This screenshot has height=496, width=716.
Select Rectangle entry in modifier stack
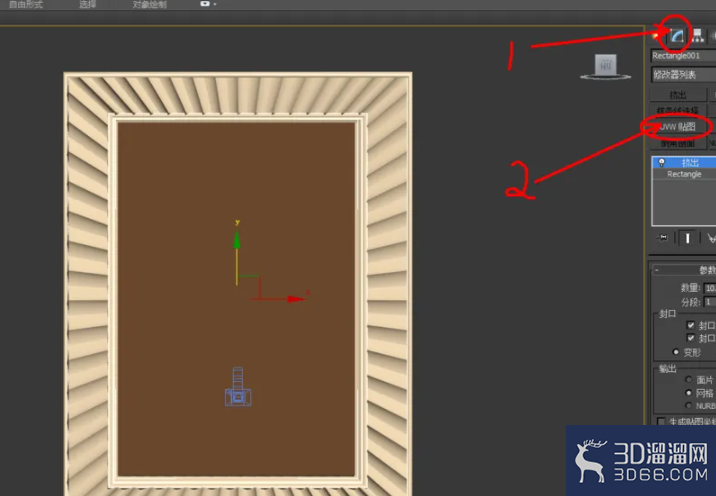(x=684, y=174)
